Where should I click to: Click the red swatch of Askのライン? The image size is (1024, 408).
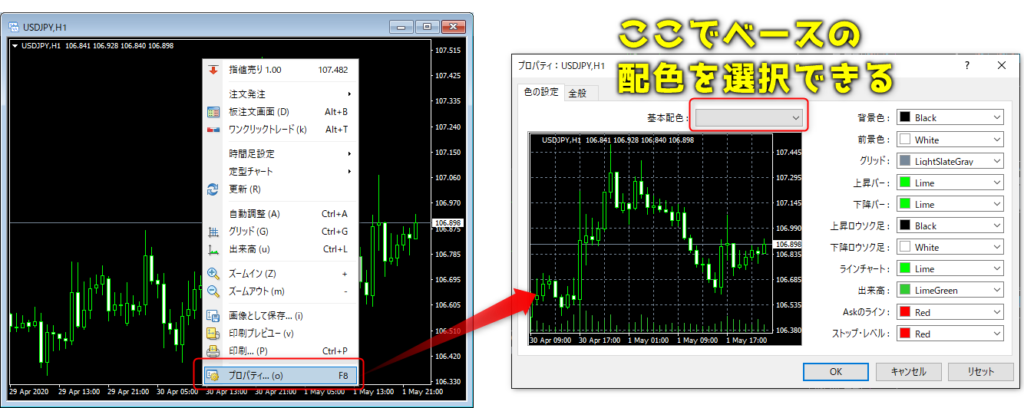click(904, 311)
